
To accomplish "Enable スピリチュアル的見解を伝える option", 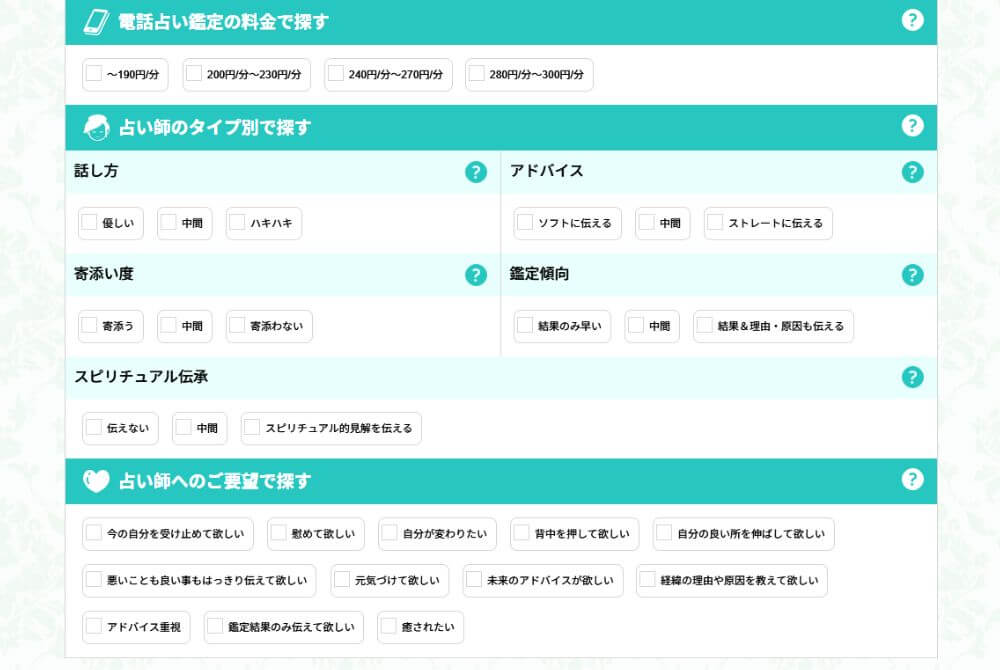I will pyautogui.click(x=250, y=428).
